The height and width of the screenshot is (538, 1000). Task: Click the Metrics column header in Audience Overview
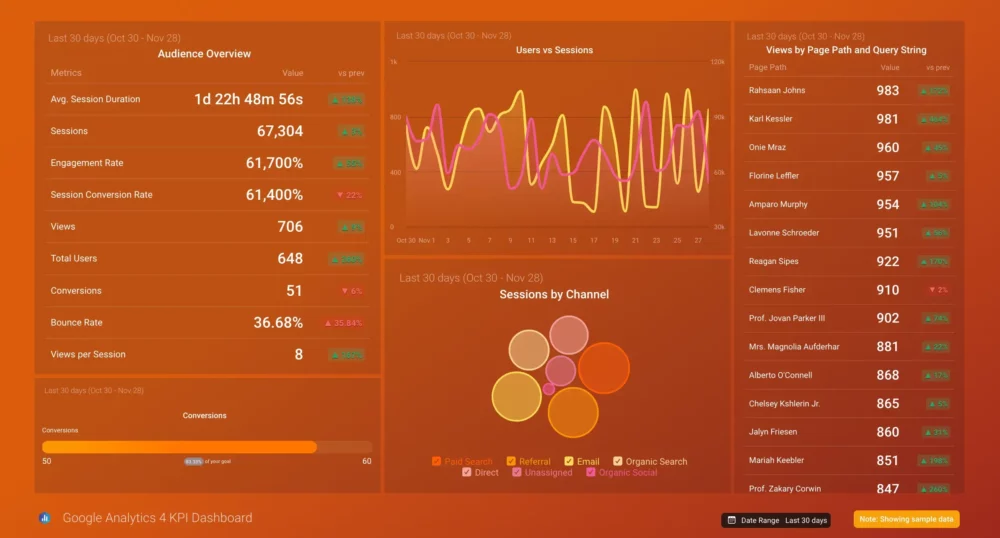tap(66, 73)
